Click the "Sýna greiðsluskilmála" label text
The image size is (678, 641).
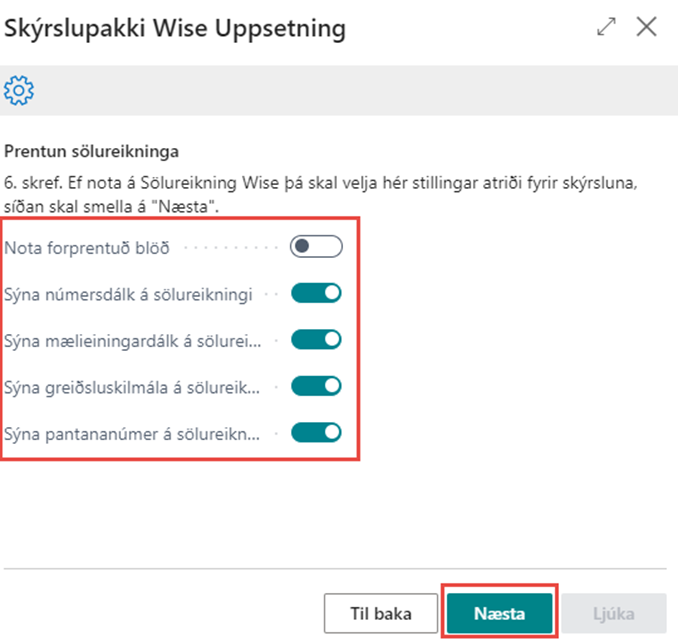pyautogui.click(x=133, y=387)
